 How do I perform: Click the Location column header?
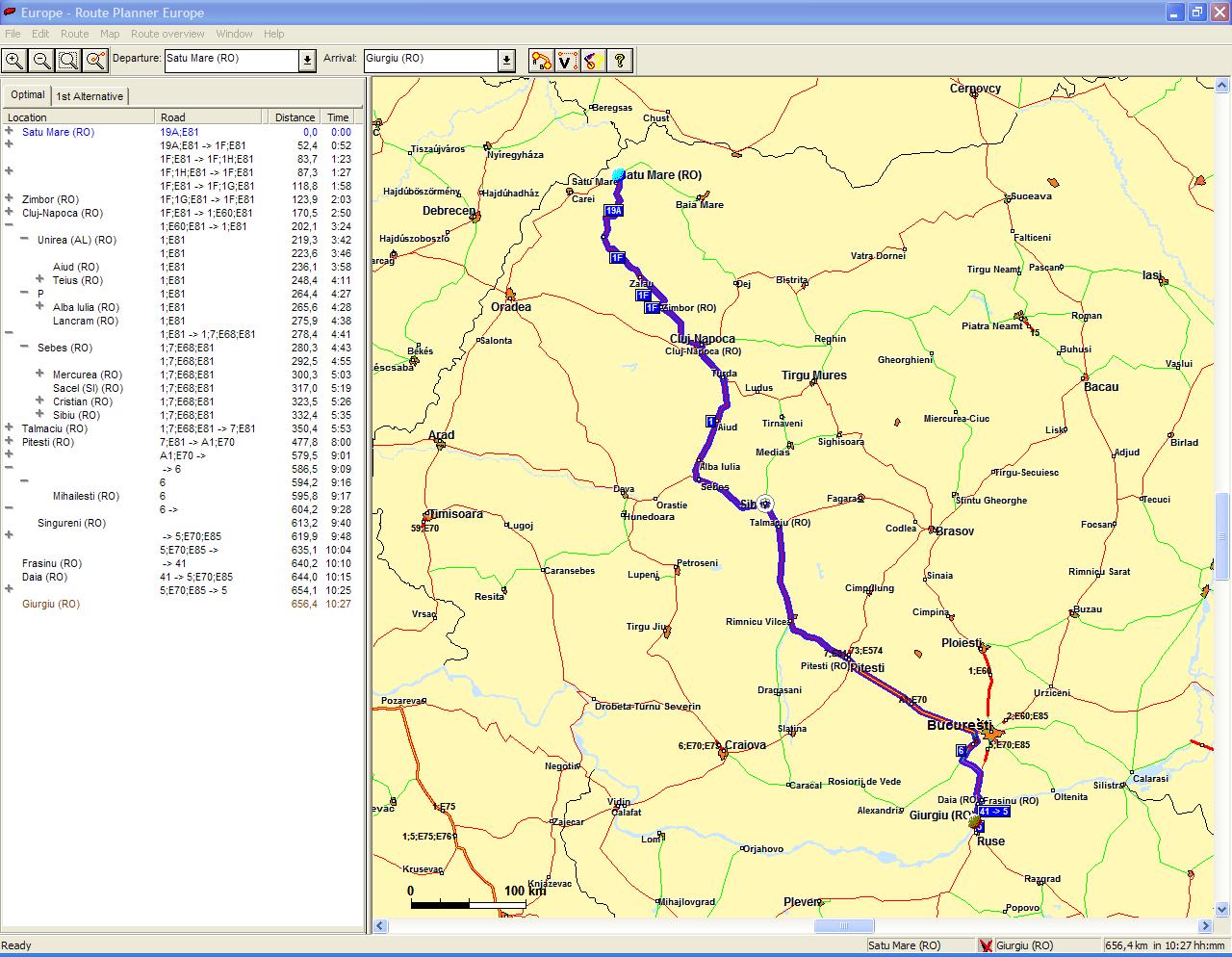77,117
